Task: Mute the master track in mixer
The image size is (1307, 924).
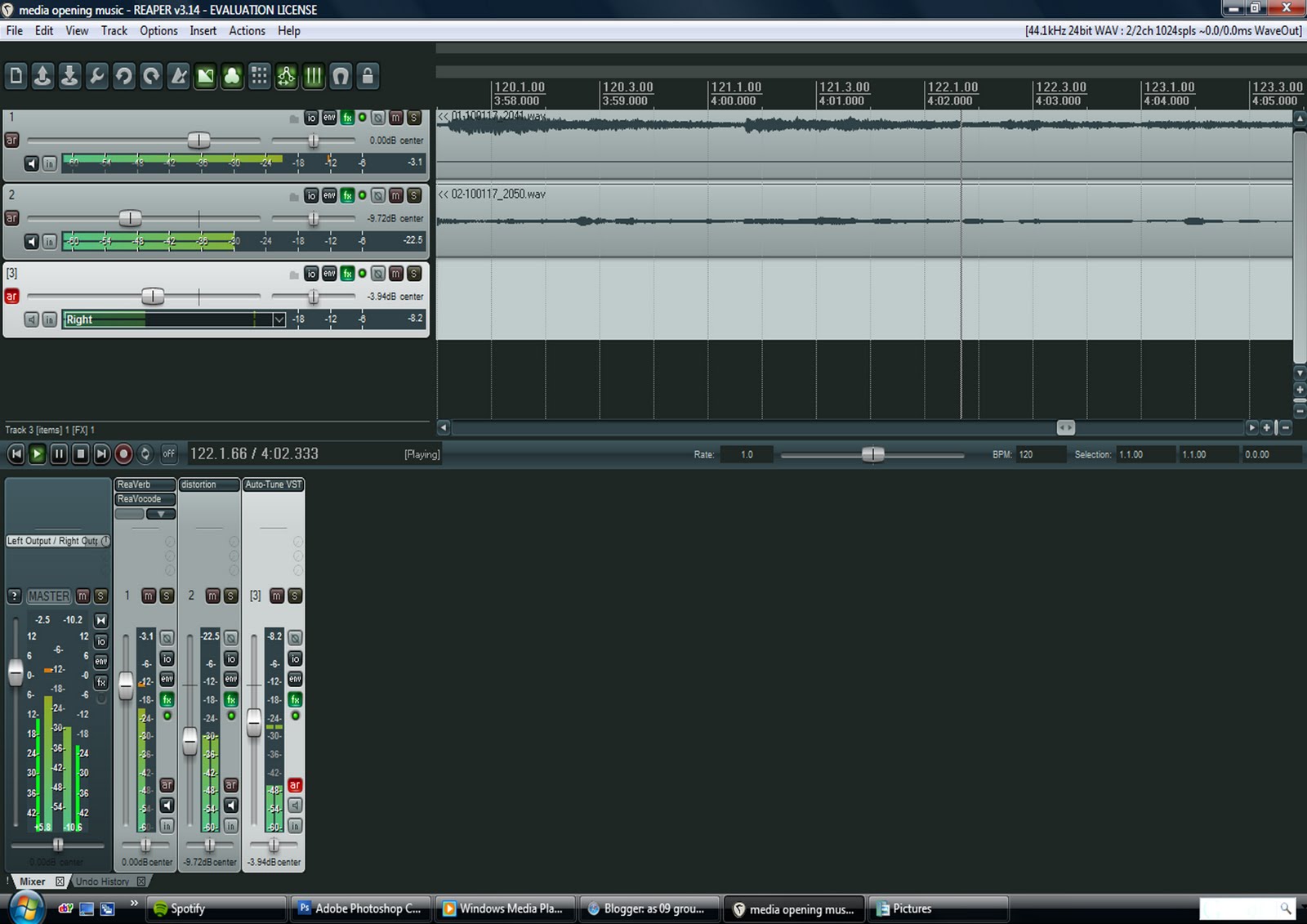Action: click(x=83, y=596)
